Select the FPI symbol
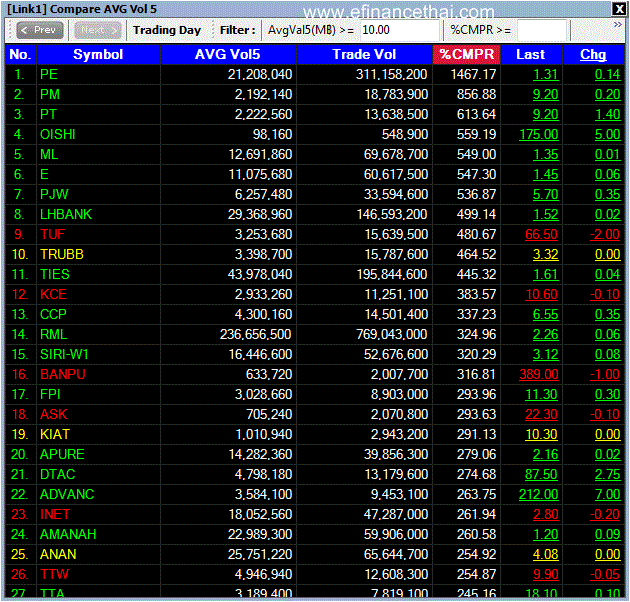The image size is (630, 602). pos(50,394)
